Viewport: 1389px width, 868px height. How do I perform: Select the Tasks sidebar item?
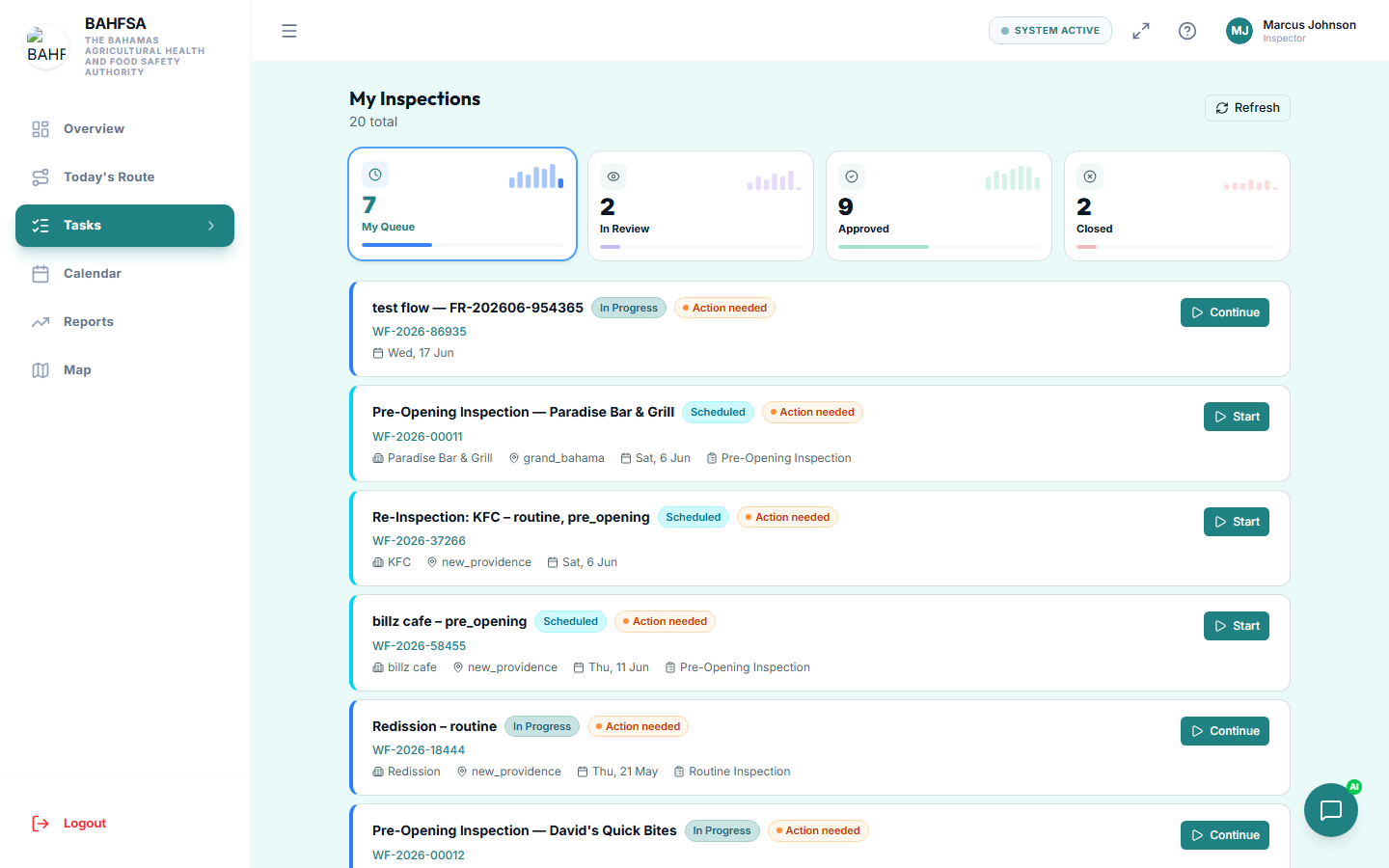pyautogui.click(x=124, y=226)
